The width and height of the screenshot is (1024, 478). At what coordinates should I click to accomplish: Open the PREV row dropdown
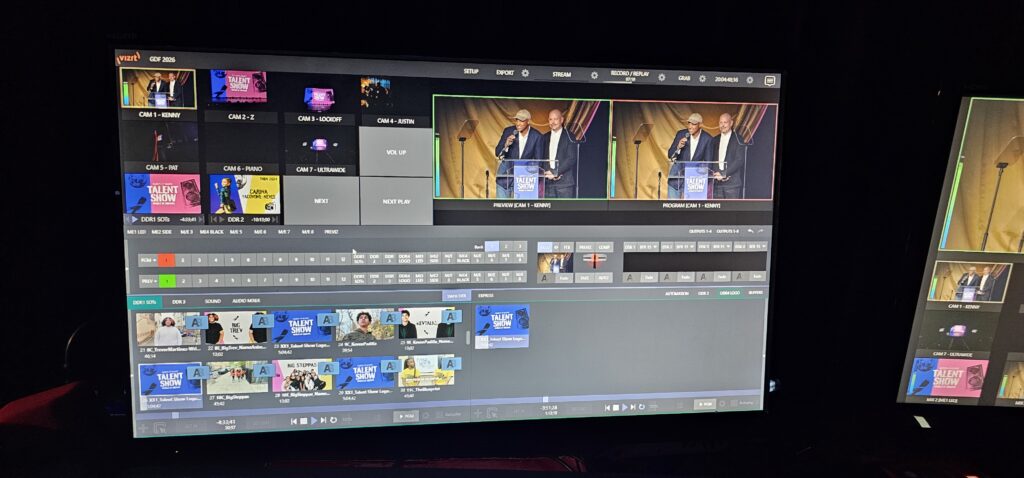(x=149, y=281)
